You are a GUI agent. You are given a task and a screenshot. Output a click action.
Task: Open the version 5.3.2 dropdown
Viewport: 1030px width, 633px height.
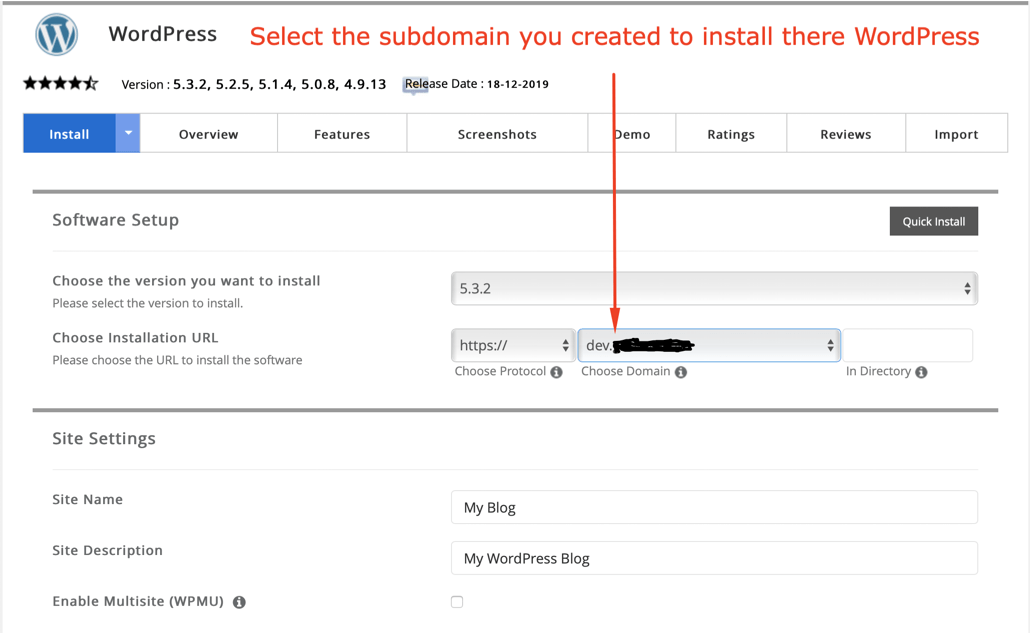(714, 288)
